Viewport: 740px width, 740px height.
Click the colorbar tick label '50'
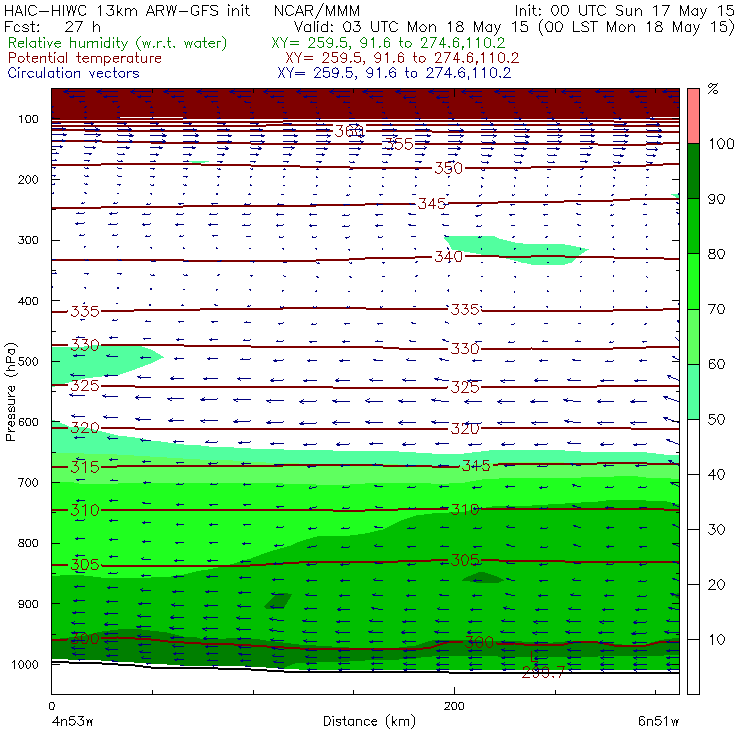click(716, 420)
